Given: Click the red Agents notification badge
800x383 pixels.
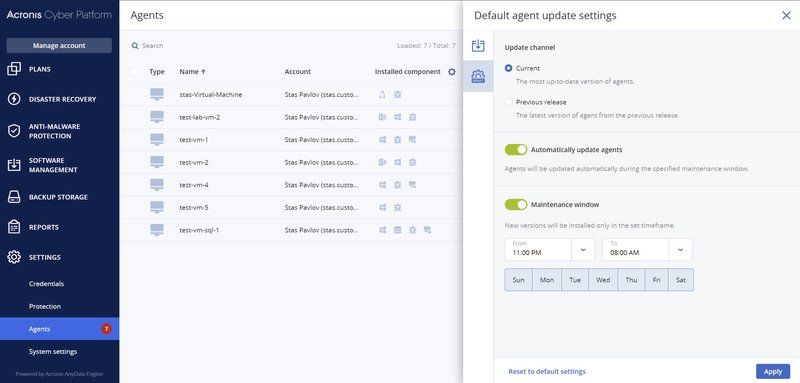Looking at the screenshot, I should [106, 329].
